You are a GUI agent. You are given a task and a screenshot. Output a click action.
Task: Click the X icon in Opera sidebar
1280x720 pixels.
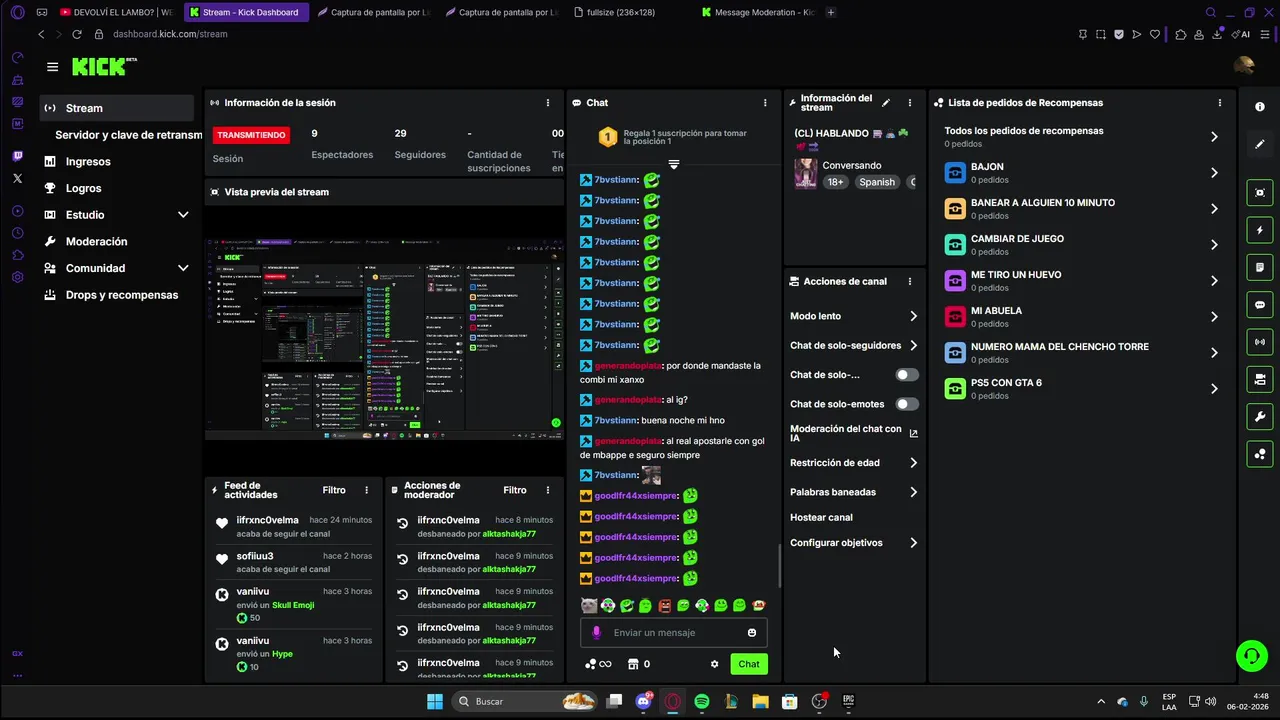click(x=17, y=178)
